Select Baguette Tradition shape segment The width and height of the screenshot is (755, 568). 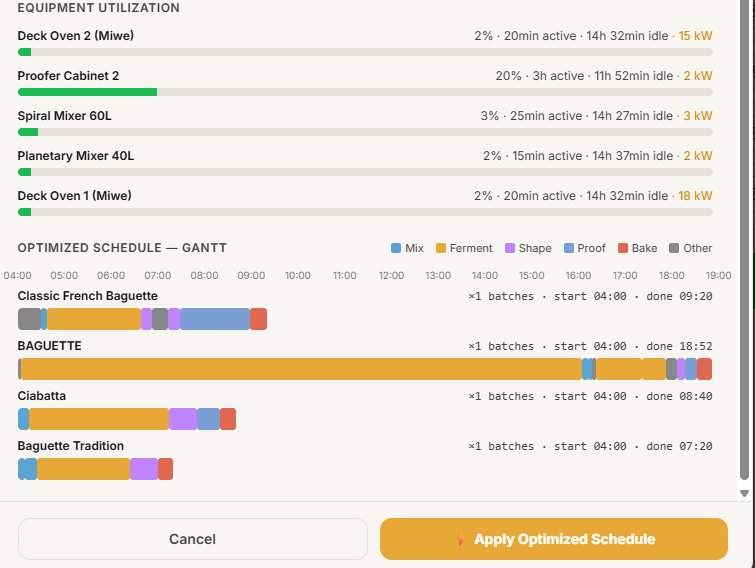pyautogui.click(x=144, y=469)
